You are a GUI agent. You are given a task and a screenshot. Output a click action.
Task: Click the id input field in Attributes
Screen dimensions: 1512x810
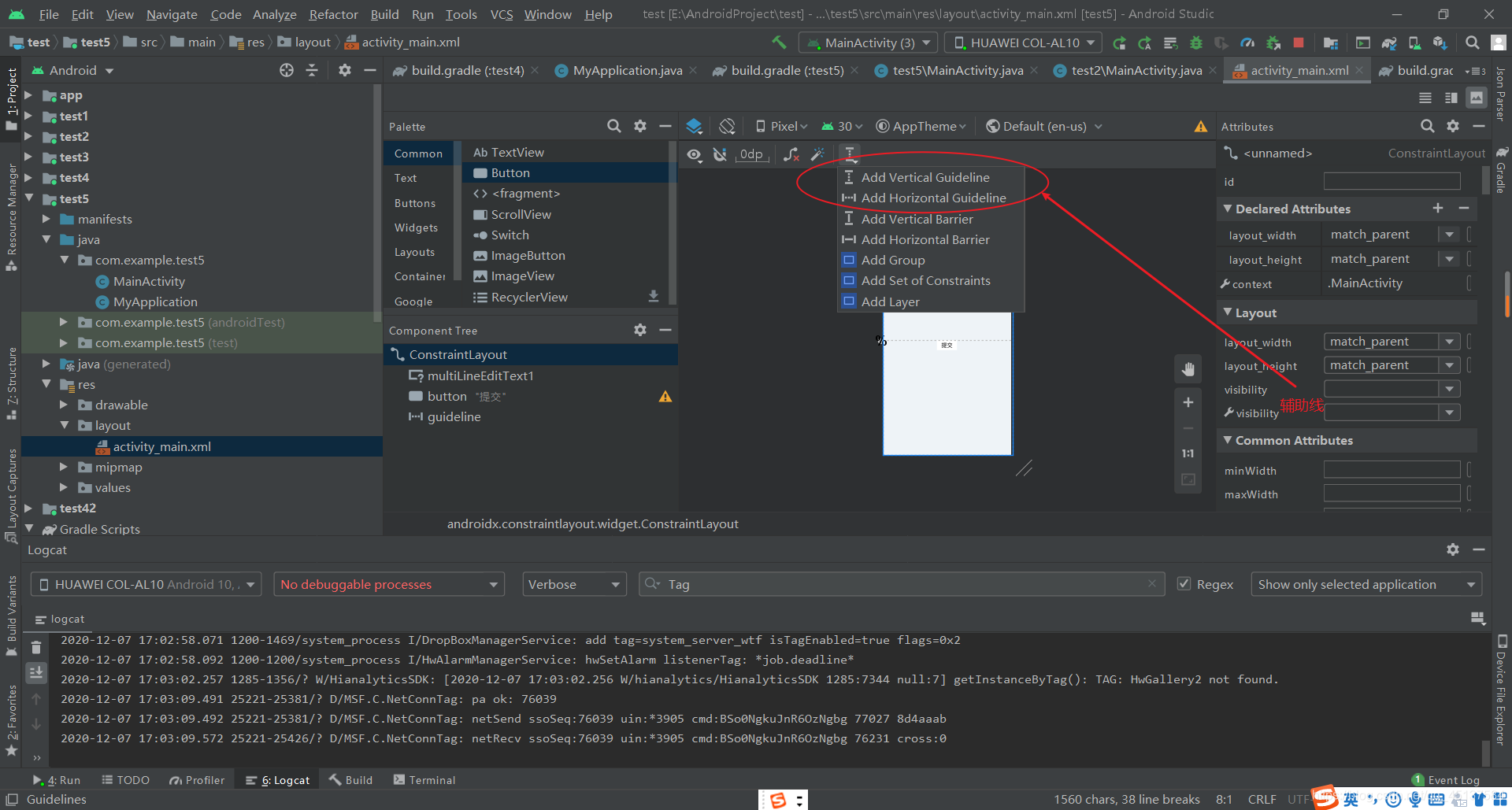point(1392,181)
